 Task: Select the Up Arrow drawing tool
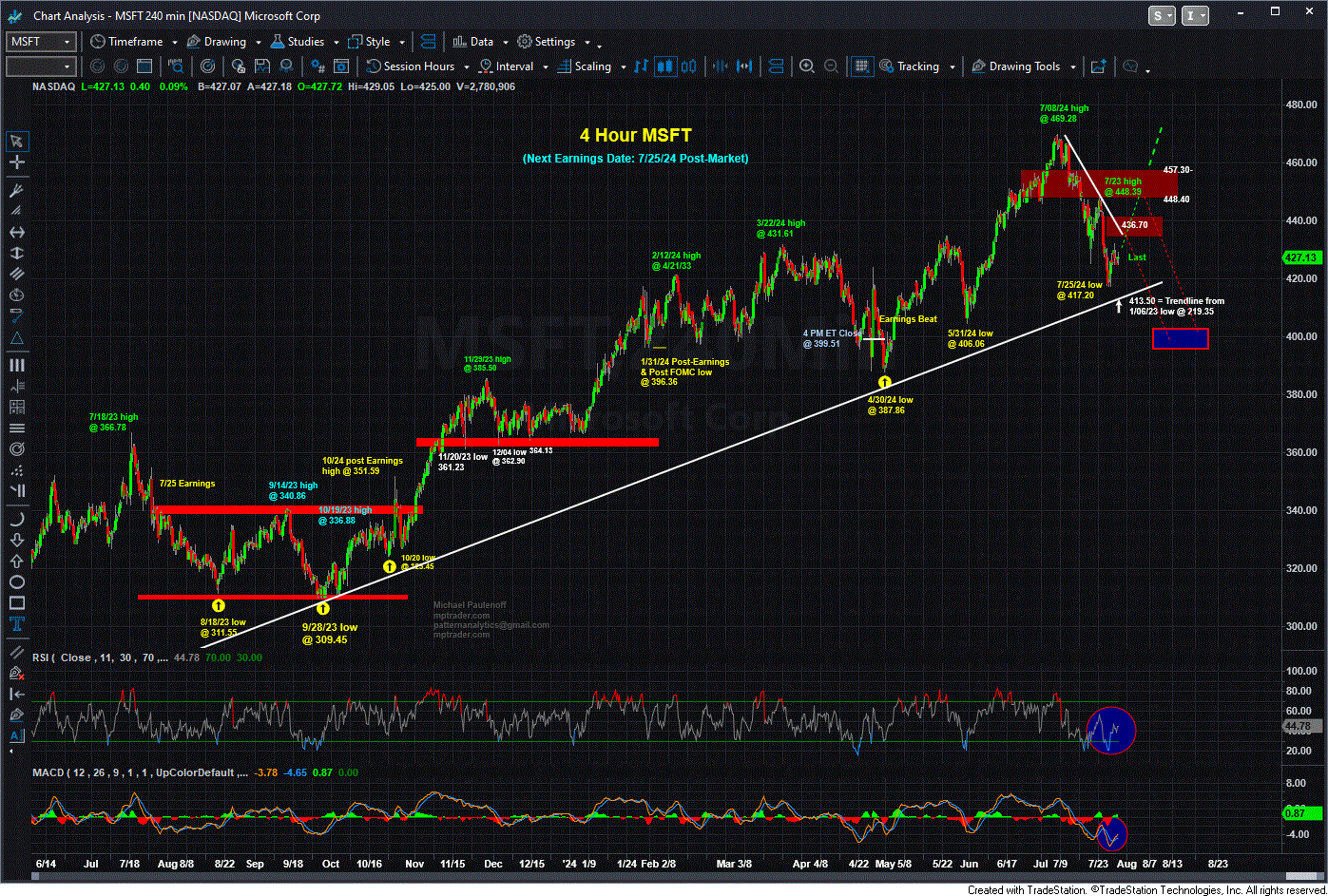tap(18, 562)
